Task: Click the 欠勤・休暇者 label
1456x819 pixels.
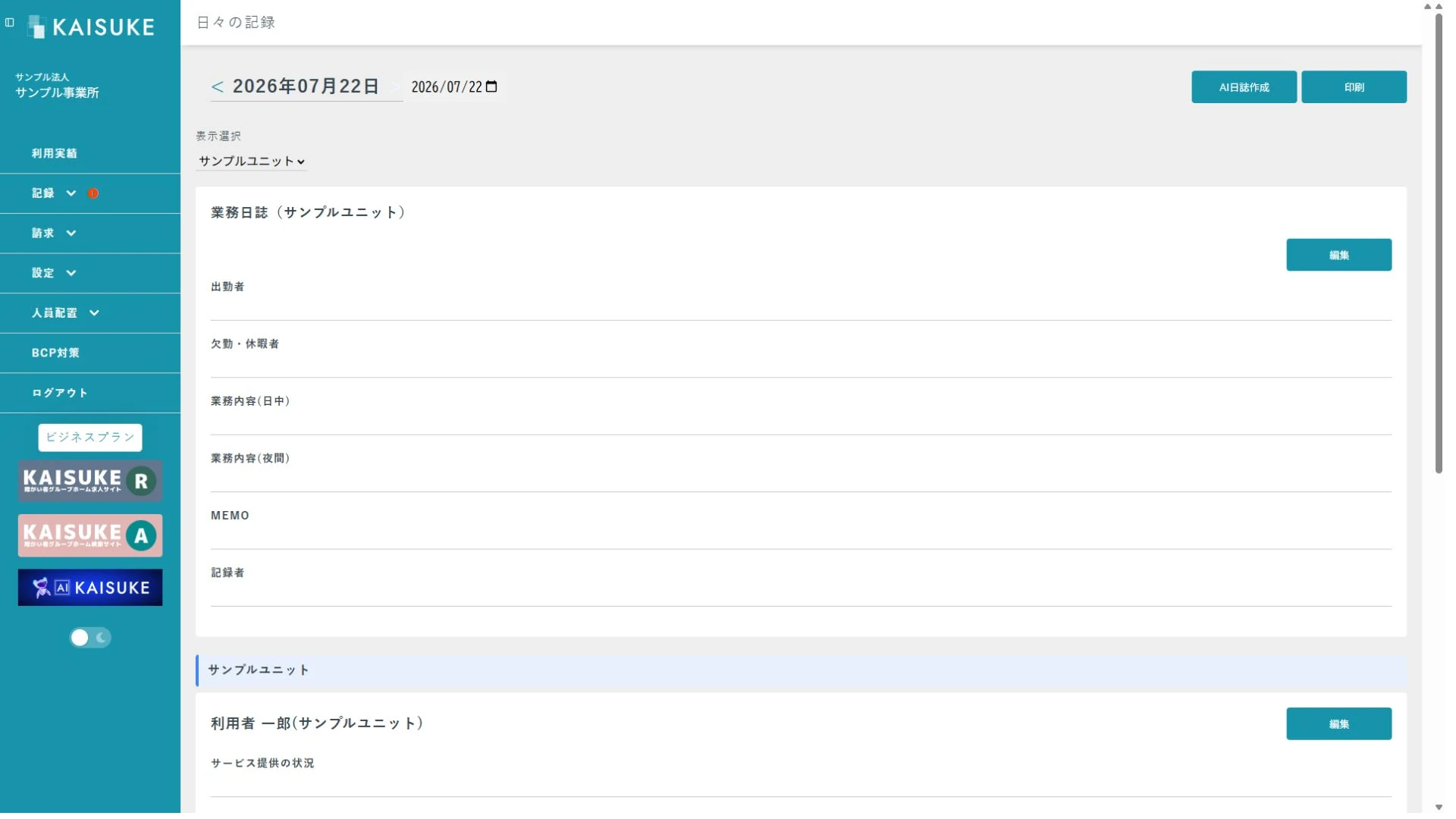Action: [245, 344]
